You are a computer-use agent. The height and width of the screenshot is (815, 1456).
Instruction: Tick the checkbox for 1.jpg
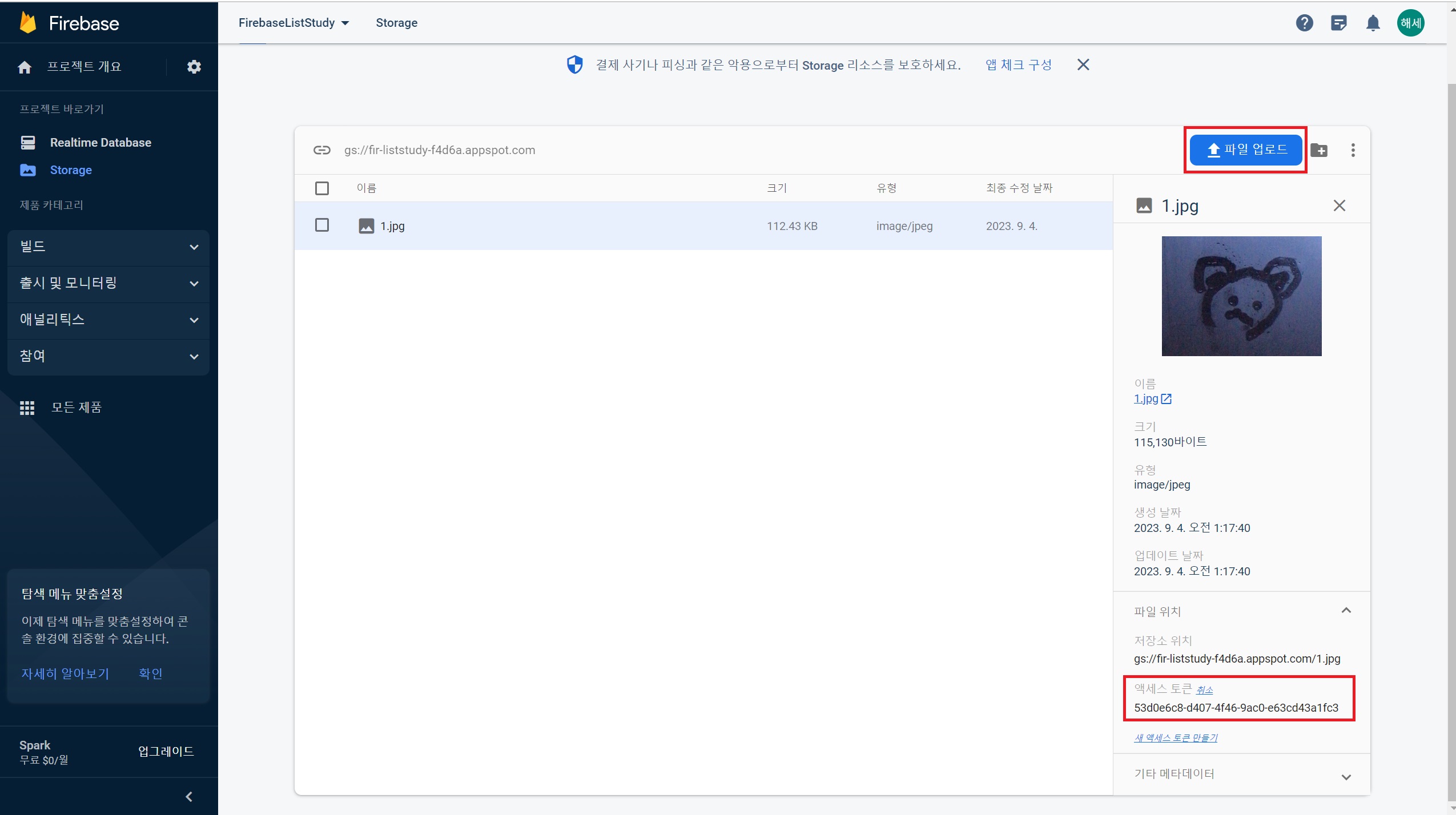pos(322,225)
